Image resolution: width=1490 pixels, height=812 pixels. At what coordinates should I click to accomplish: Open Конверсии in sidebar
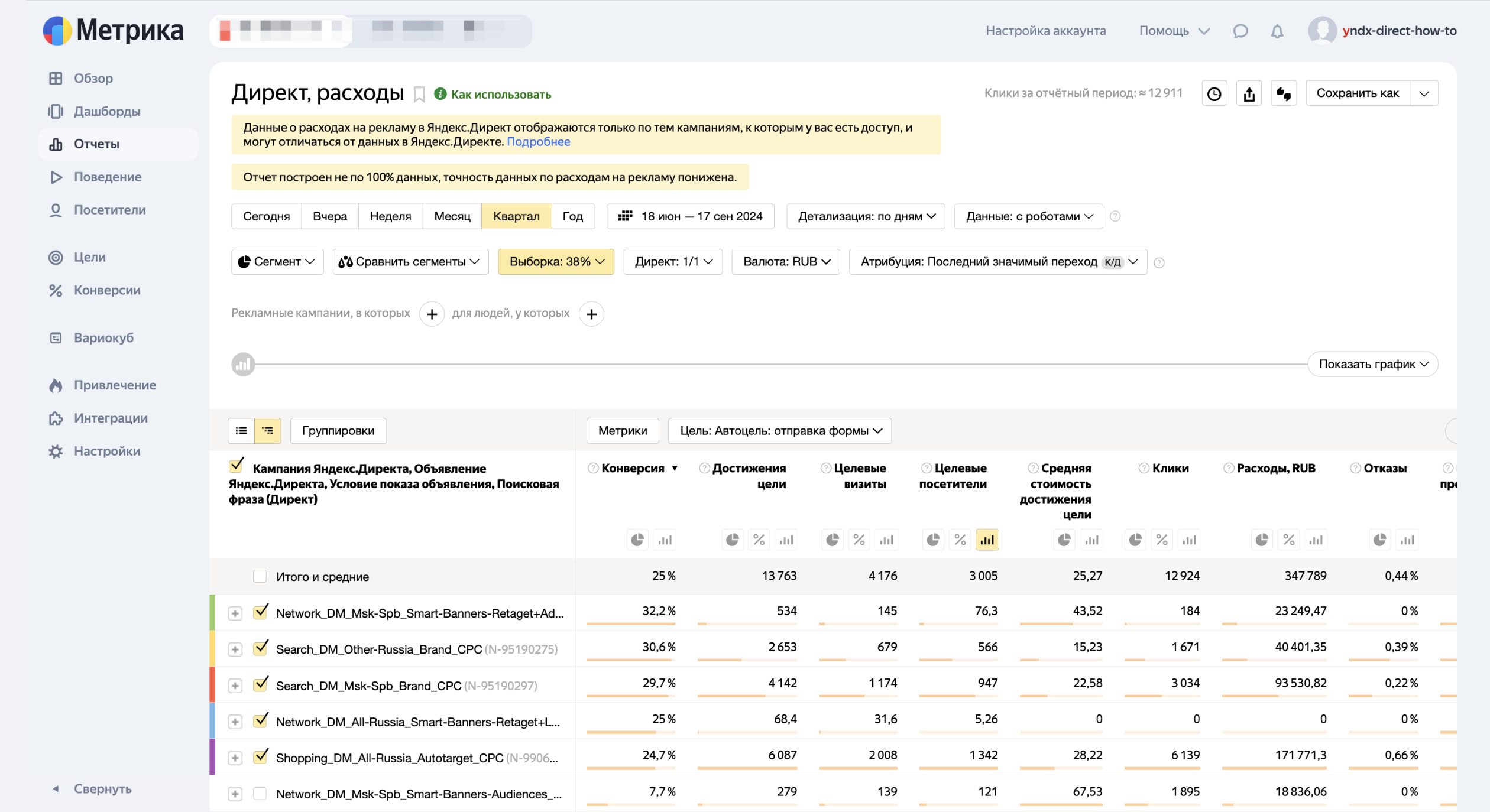pos(106,290)
